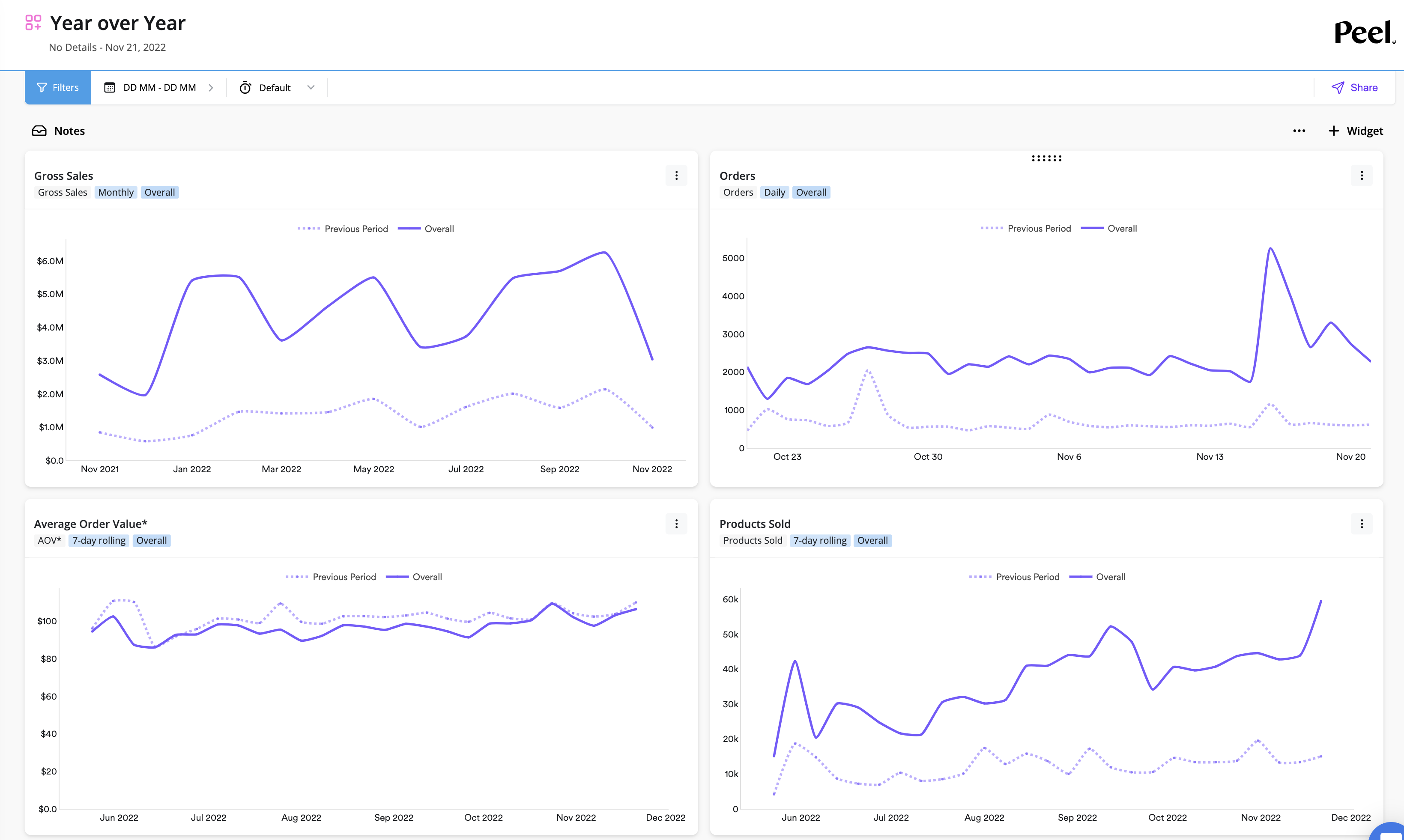Toggle Previous Period series in Gross Sales legend
The image size is (1404, 840).
(x=343, y=229)
